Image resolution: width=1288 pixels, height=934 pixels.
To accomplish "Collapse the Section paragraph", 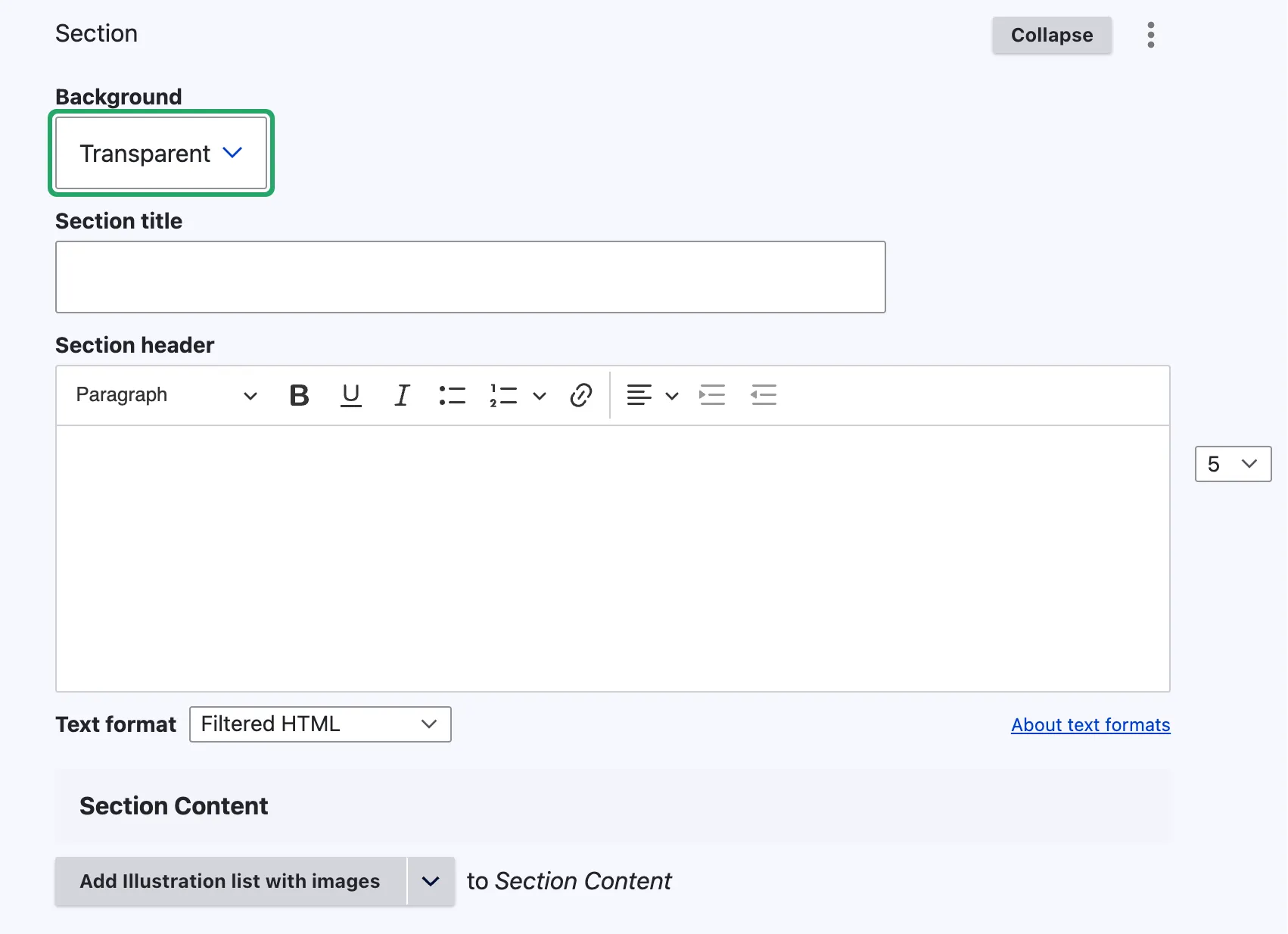I will click(1052, 35).
